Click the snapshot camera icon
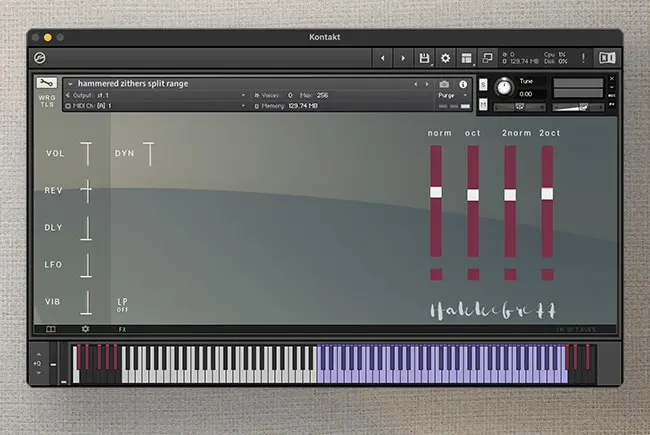 tap(444, 84)
